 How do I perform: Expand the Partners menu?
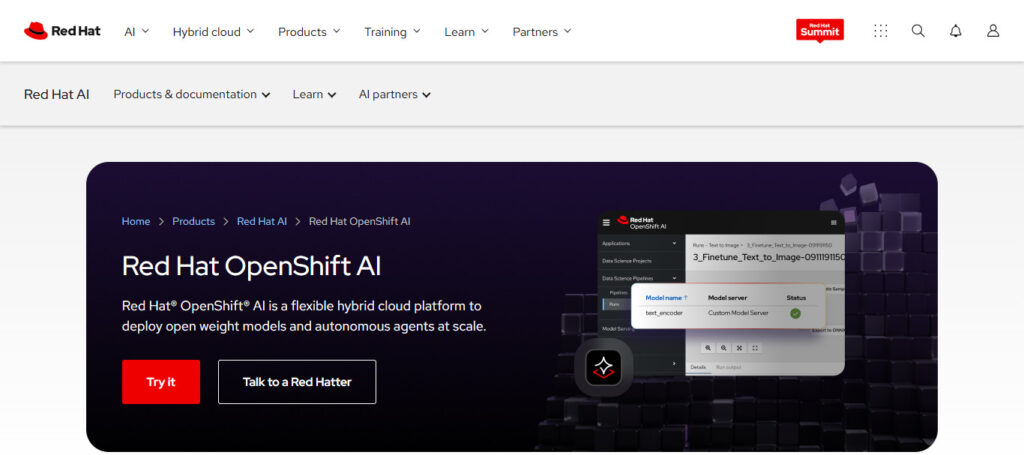[x=541, y=31]
